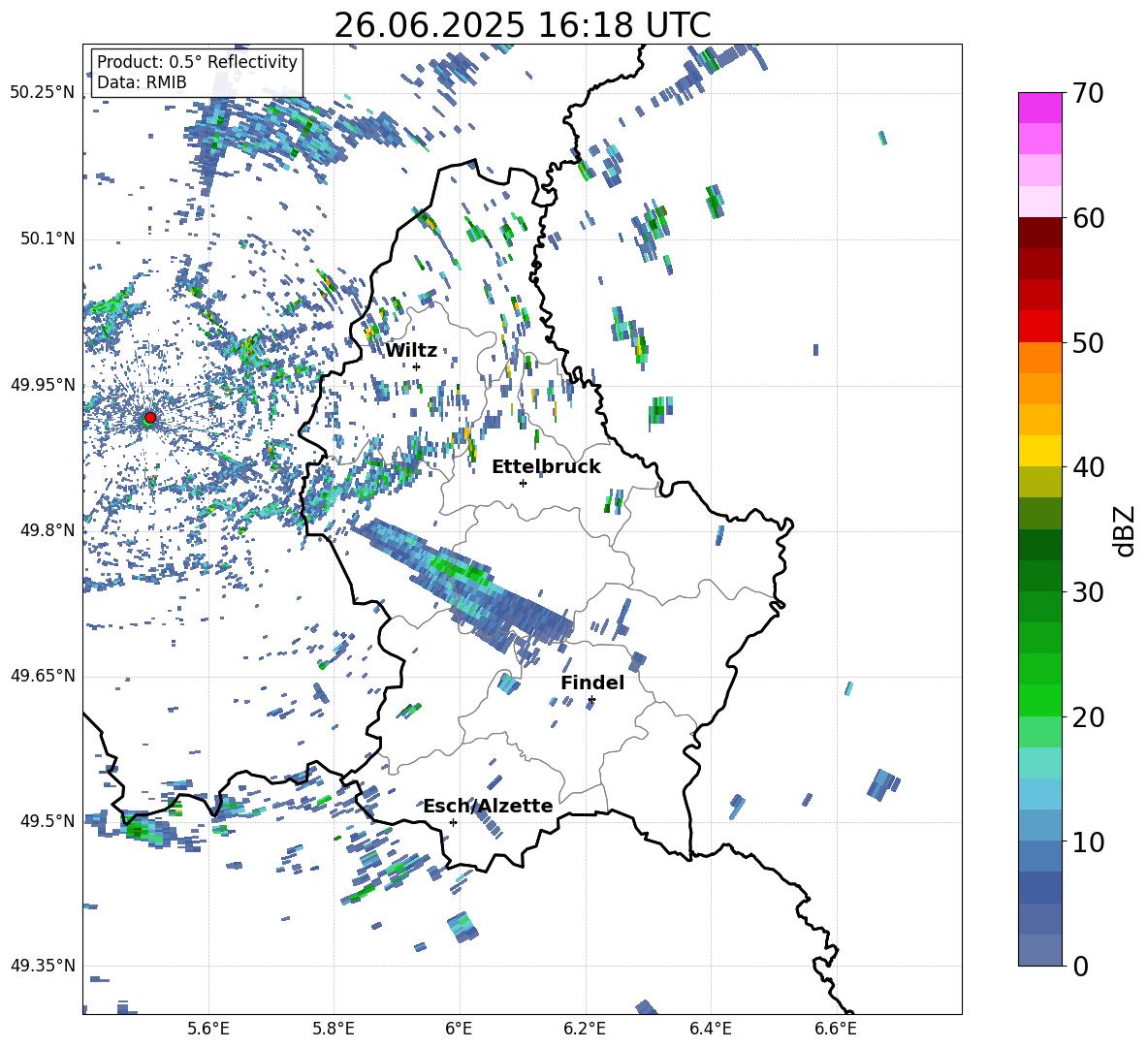Click the 70 value on the colorbar
The image size is (1148, 1048).
point(1087,93)
